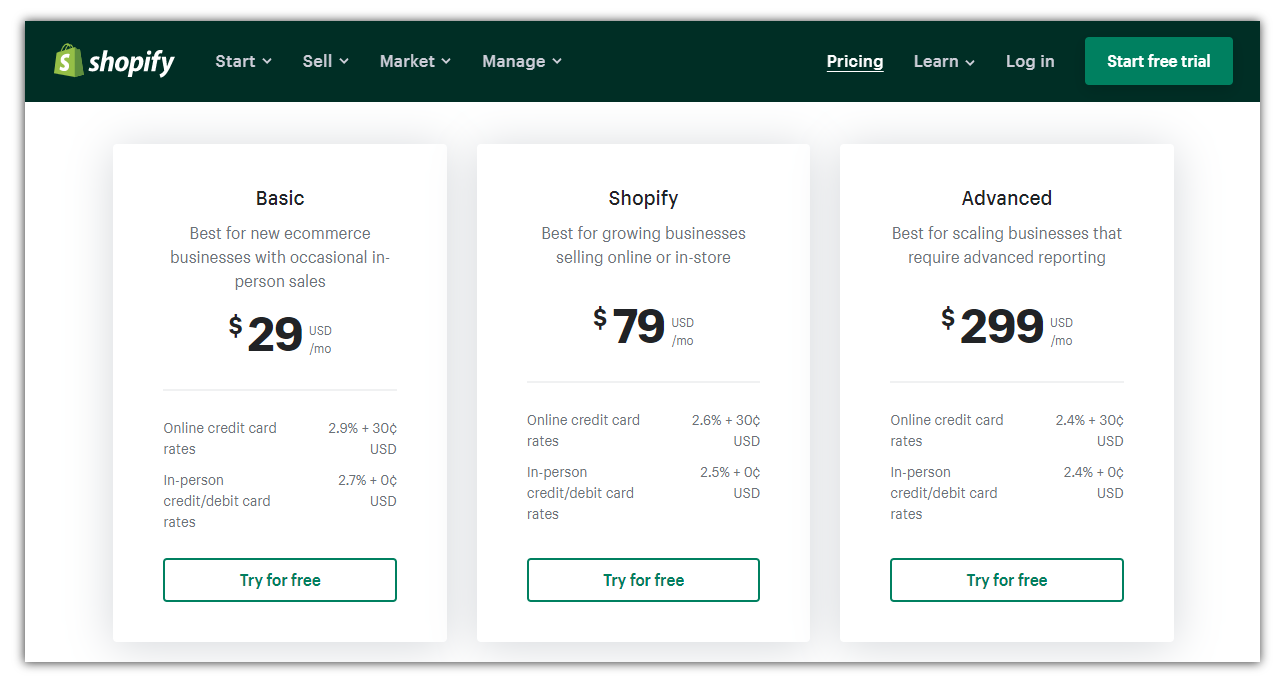The width and height of the screenshot is (1280, 684).
Task: Click the 2.4% + 30¢ USD rate
Action: coord(1089,430)
